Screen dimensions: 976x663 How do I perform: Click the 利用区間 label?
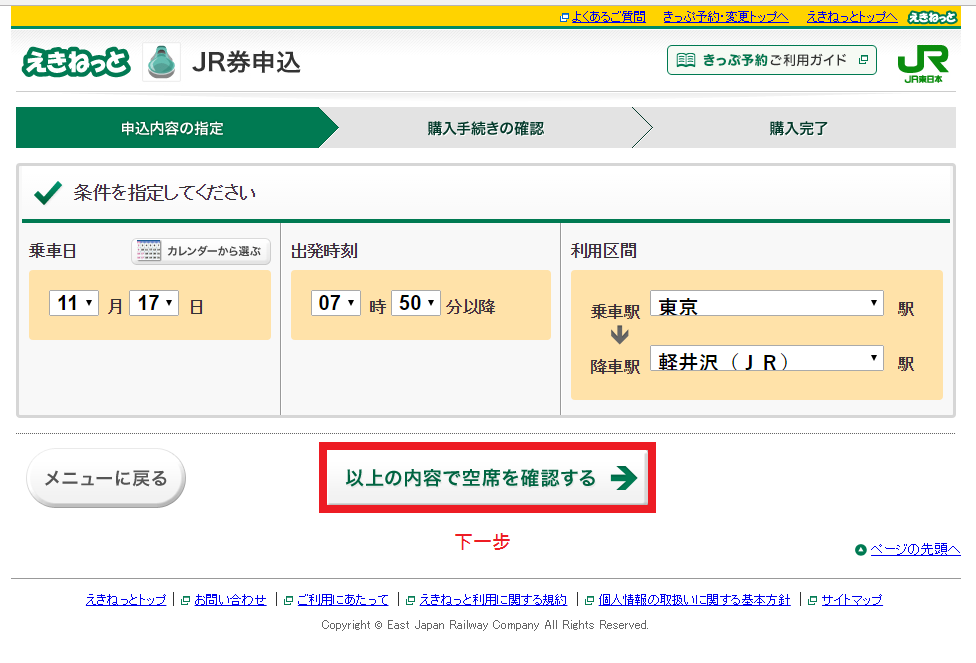(604, 251)
